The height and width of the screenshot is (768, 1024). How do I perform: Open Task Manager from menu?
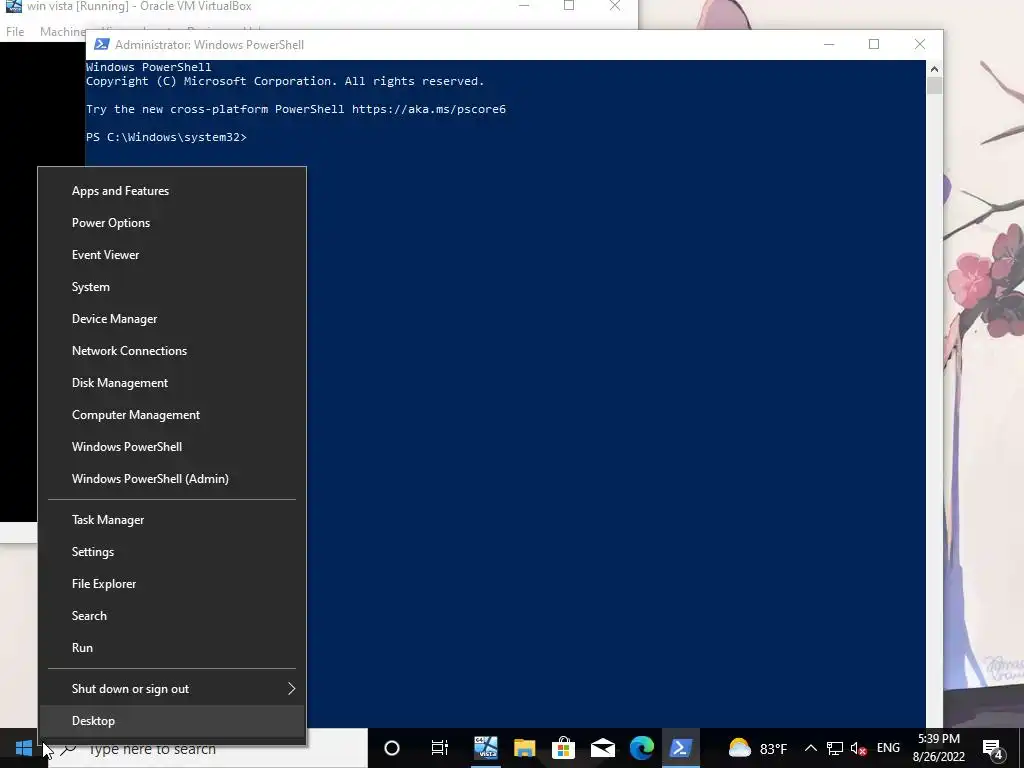click(x=172, y=520)
